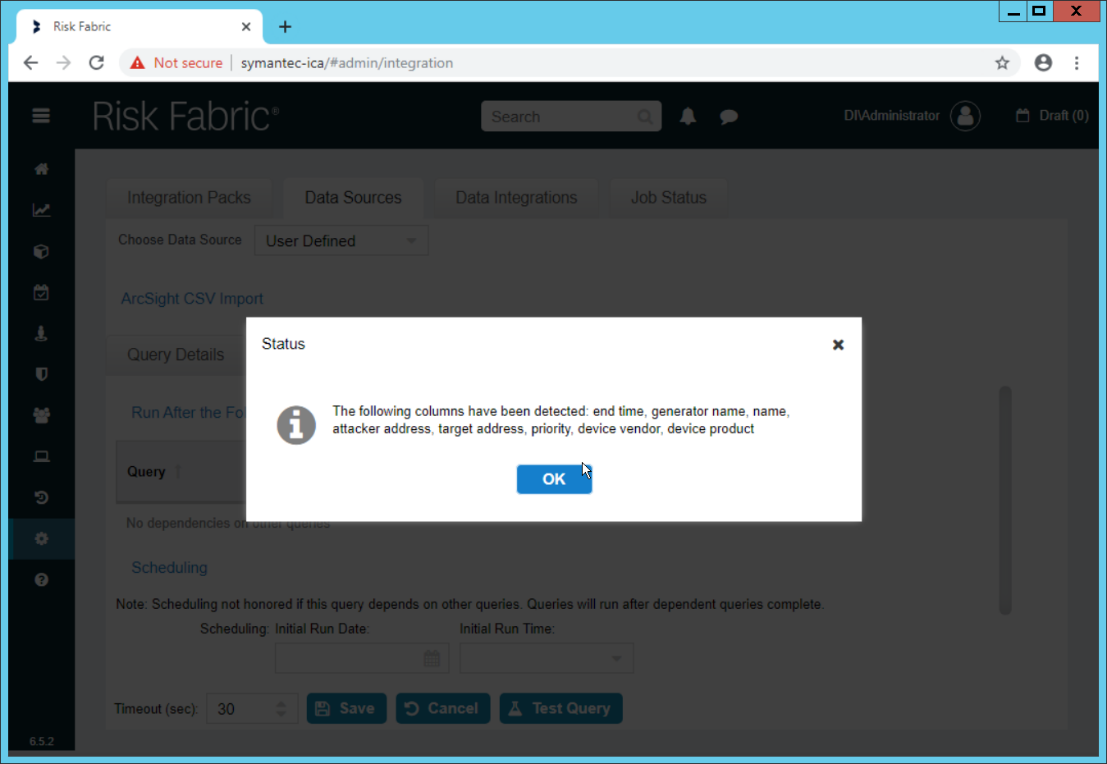This screenshot has width=1107, height=764.
Task: Switch to the Integration Packs tab
Action: [x=189, y=198]
